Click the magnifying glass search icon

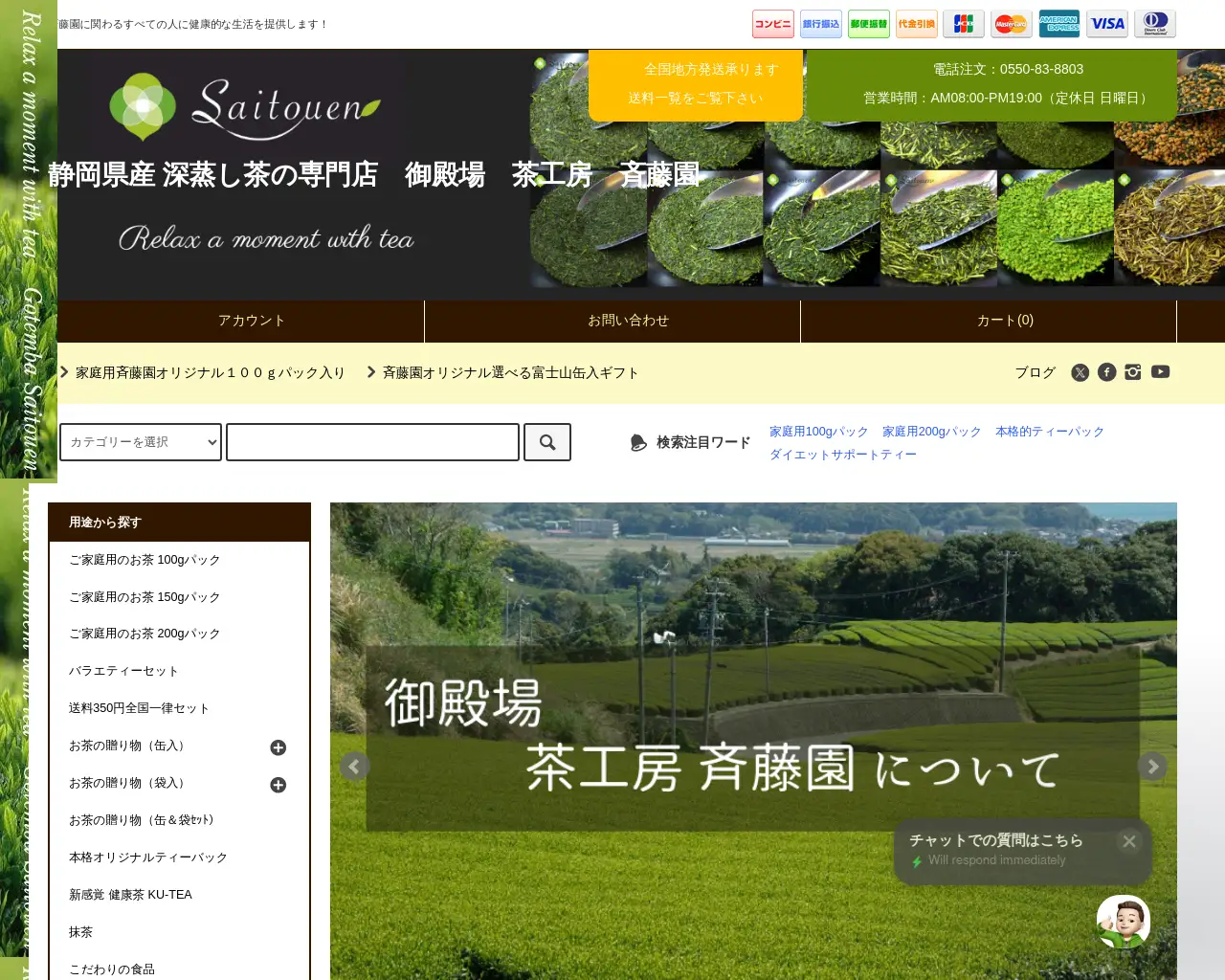(x=546, y=441)
